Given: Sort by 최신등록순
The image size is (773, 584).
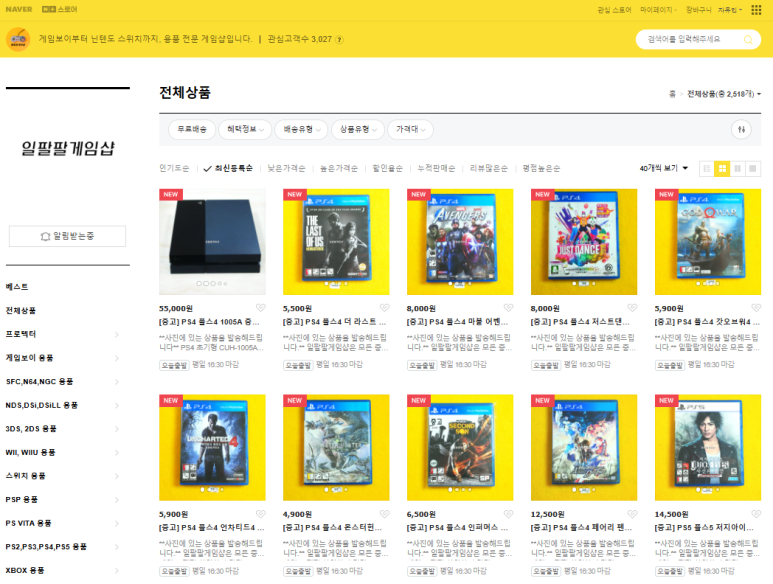Looking at the screenshot, I should tap(228, 169).
